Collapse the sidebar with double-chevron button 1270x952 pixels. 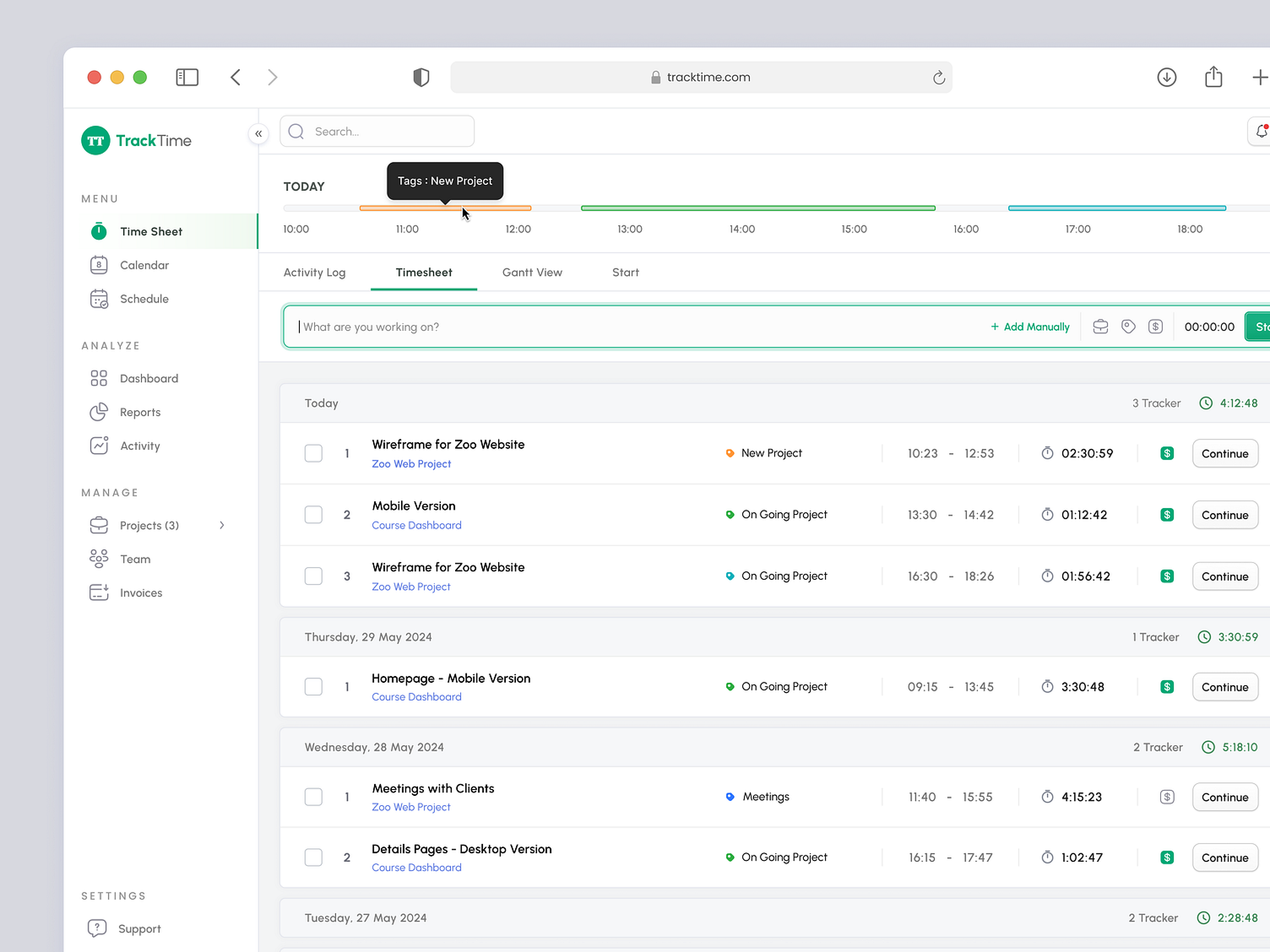tap(258, 133)
